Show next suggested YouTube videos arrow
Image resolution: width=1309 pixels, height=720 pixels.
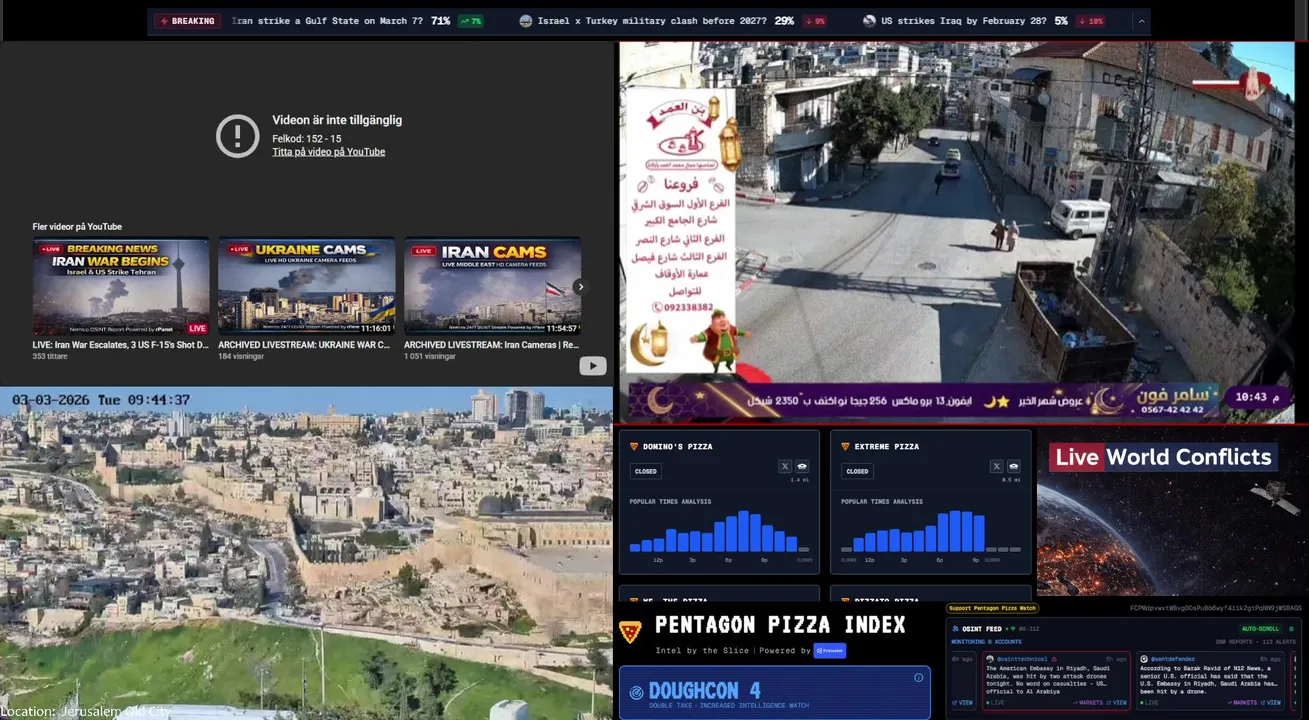pyautogui.click(x=580, y=287)
